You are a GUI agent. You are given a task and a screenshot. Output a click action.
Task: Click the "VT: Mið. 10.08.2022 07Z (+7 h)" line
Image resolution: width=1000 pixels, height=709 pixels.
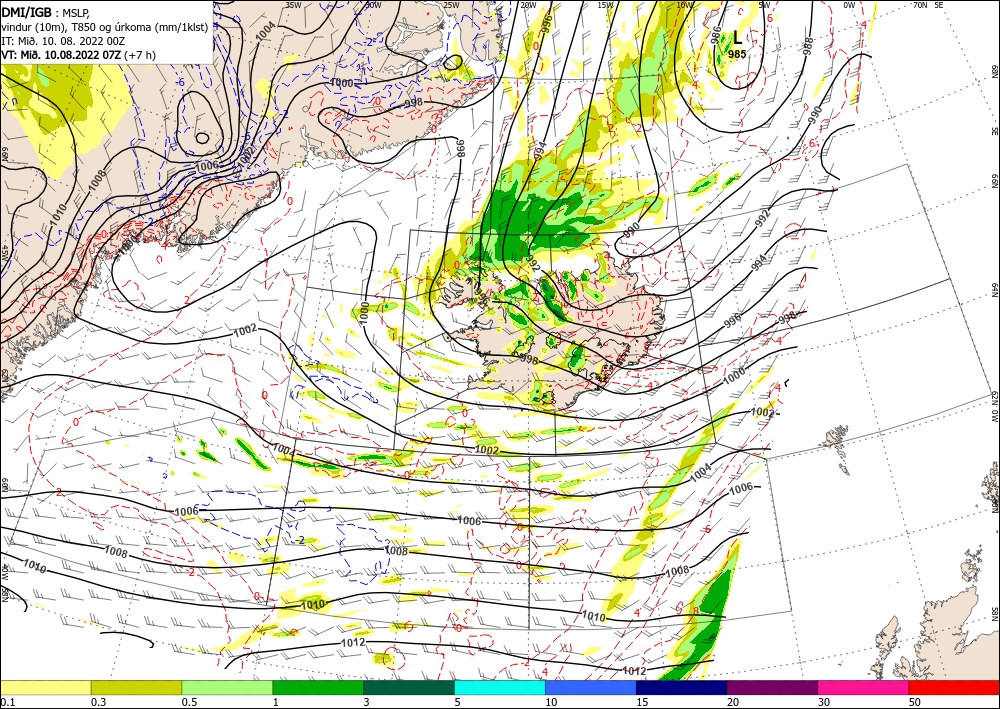(78, 55)
